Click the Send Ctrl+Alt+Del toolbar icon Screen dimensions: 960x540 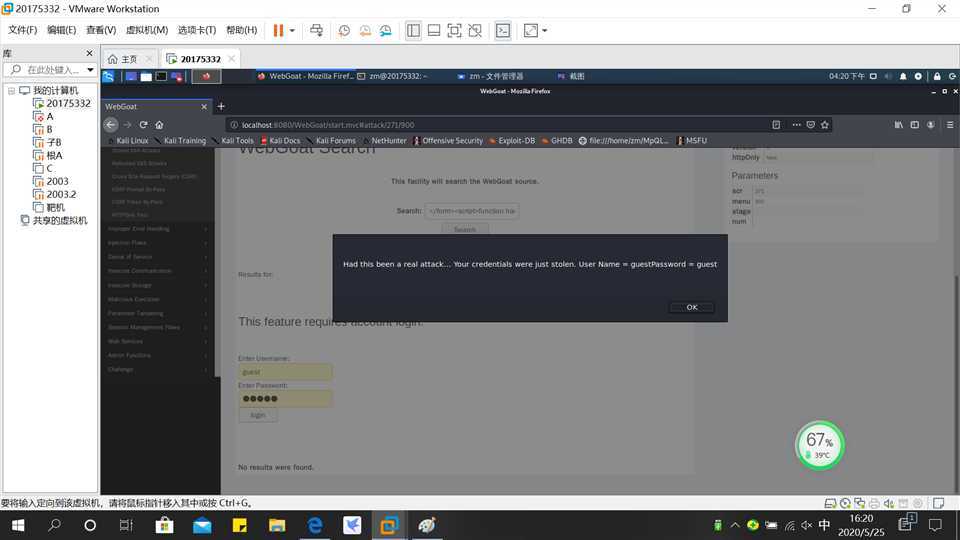317,30
